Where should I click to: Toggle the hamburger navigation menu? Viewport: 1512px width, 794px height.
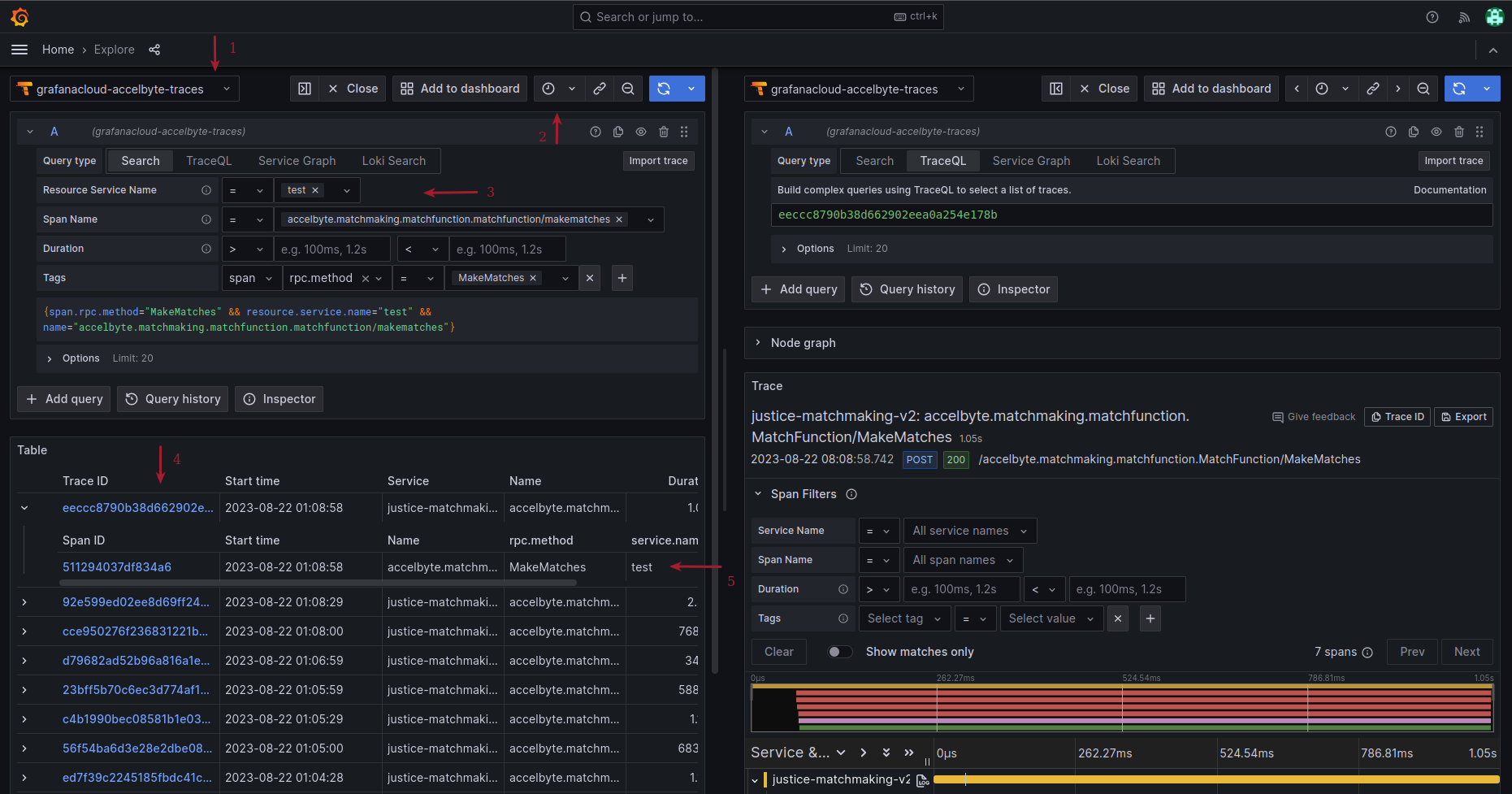click(x=19, y=50)
